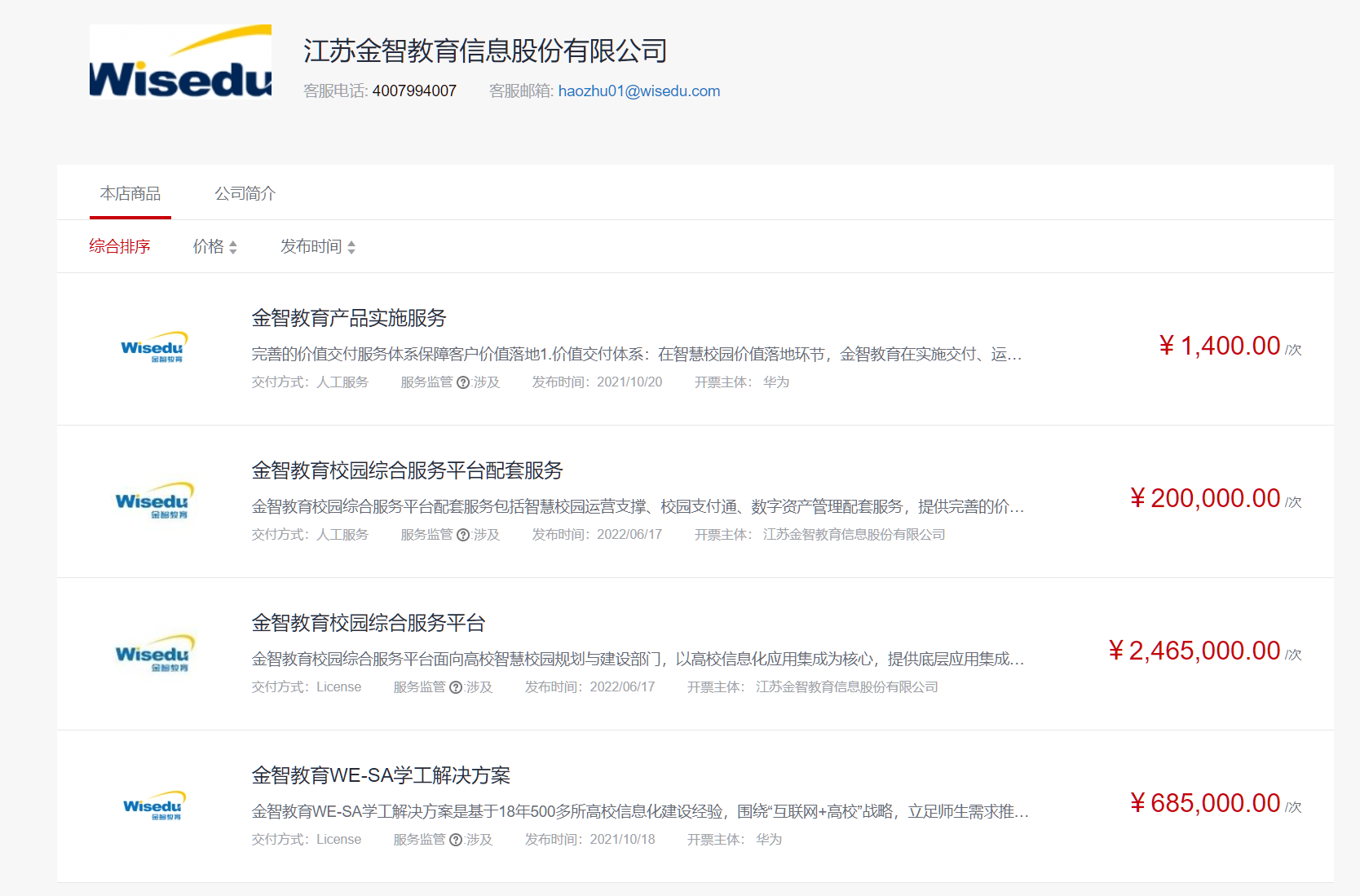Click description starting 金智教育校园综合服务平台面向高校

pos(638,659)
